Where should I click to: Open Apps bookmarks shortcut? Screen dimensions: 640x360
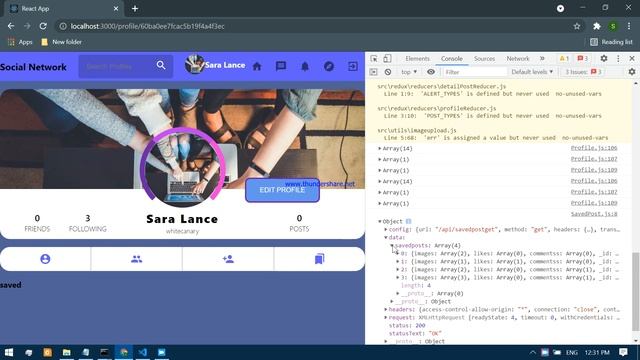pos(20,42)
